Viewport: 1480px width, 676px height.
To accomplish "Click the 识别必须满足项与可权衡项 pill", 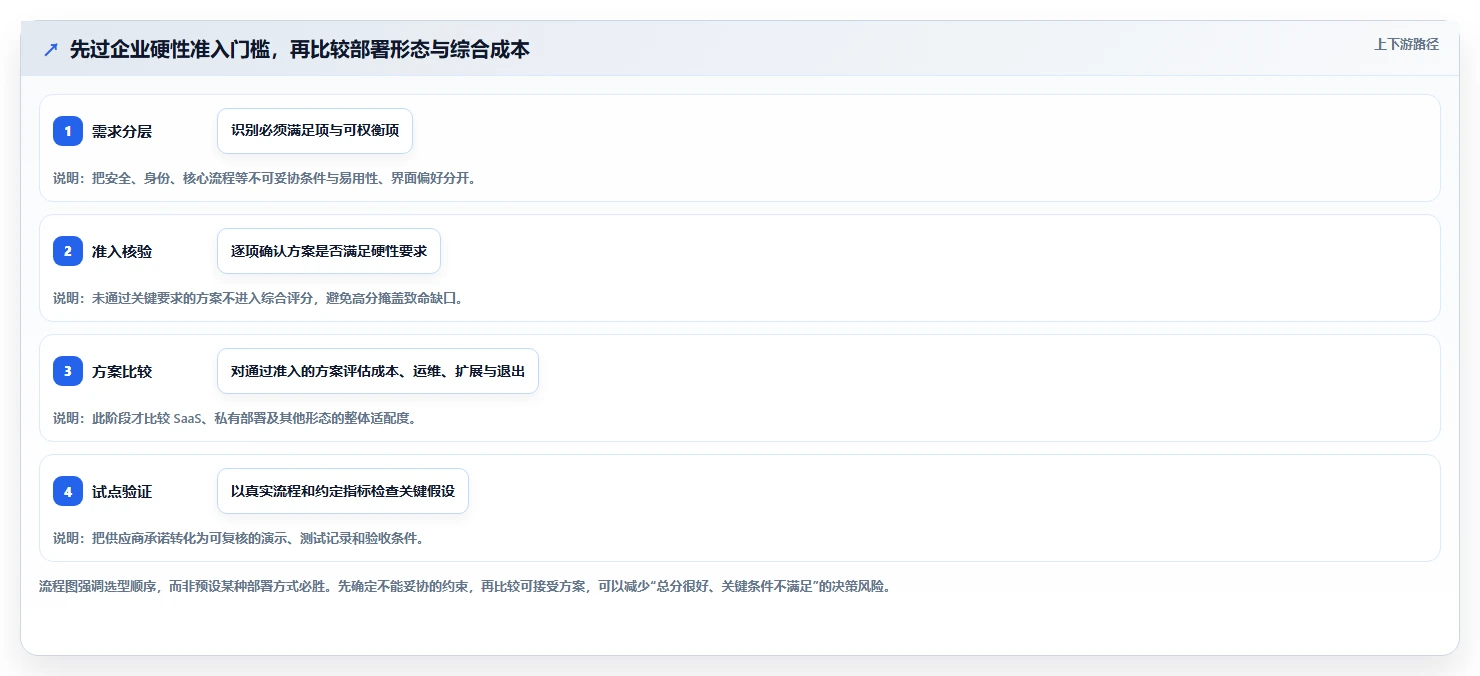I will [315, 131].
